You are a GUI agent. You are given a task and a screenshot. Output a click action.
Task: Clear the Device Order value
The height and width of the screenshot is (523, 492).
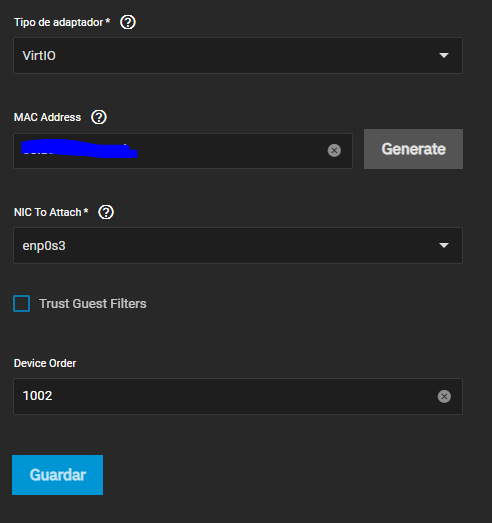pos(444,396)
